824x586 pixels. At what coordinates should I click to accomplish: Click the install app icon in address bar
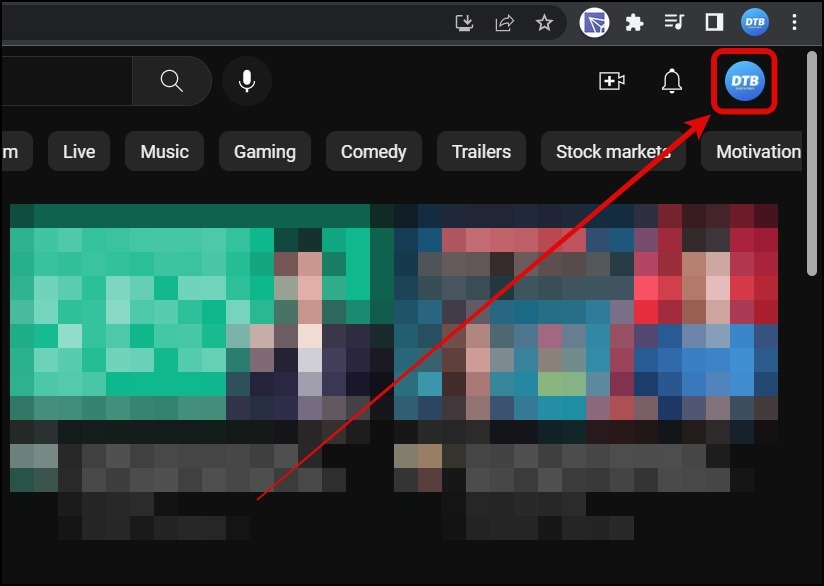click(x=464, y=22)
